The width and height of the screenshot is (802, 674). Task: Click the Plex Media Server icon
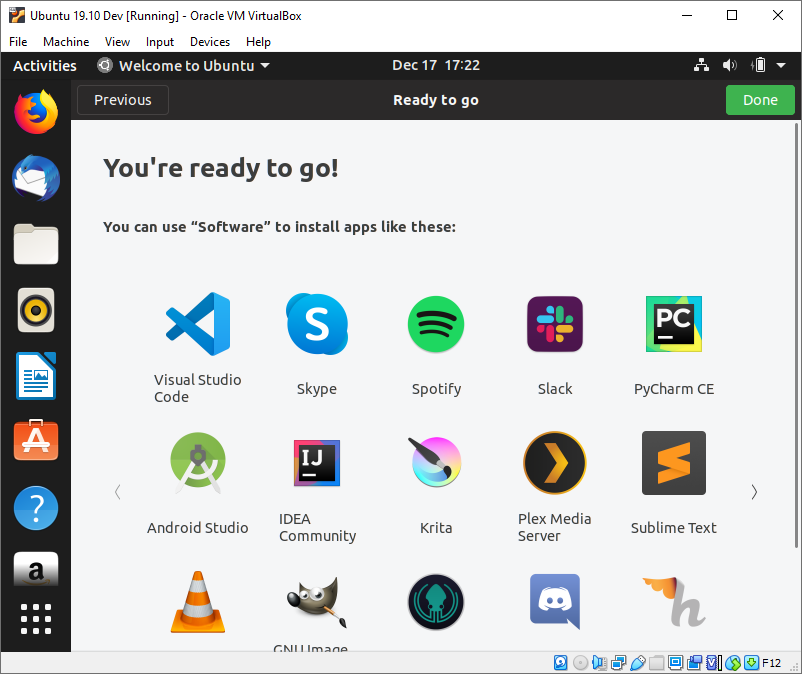(x=555, y=463)
